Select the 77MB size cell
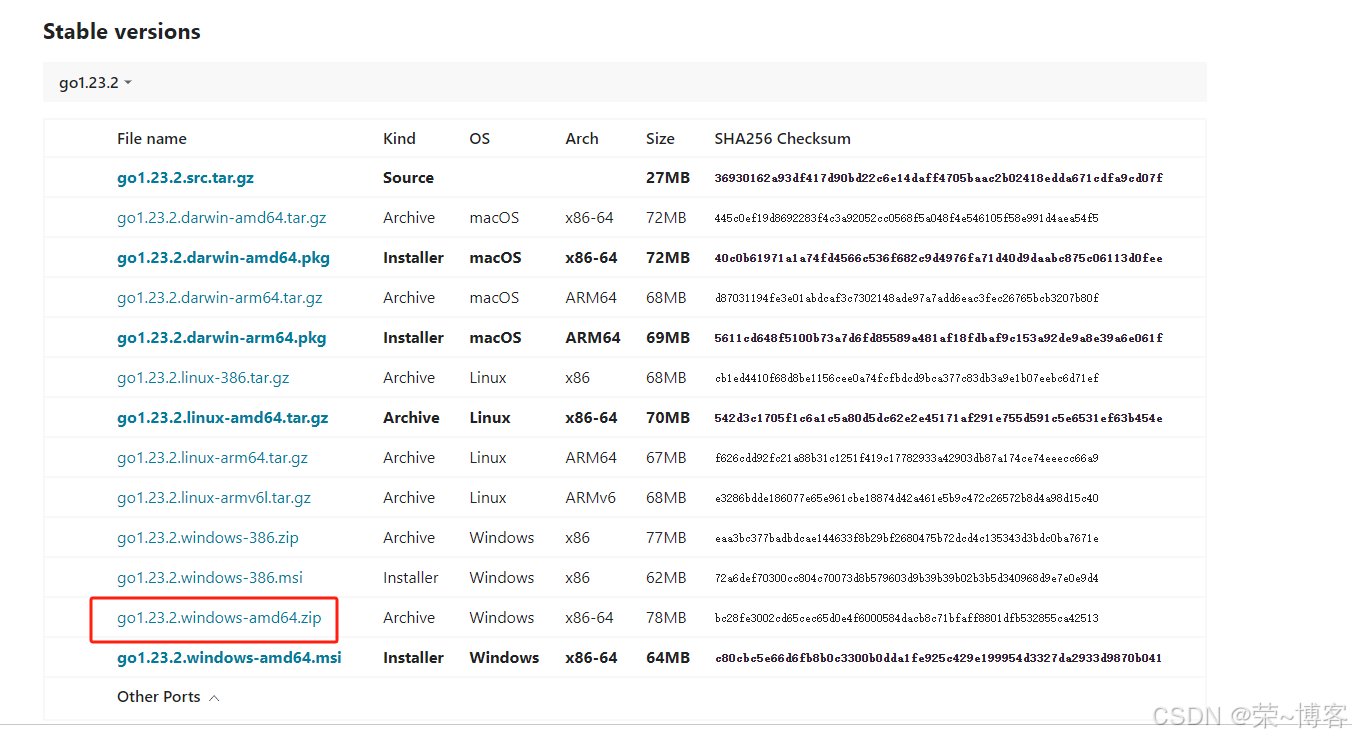This screenshot has height=739, width=1352. point(666,538)
